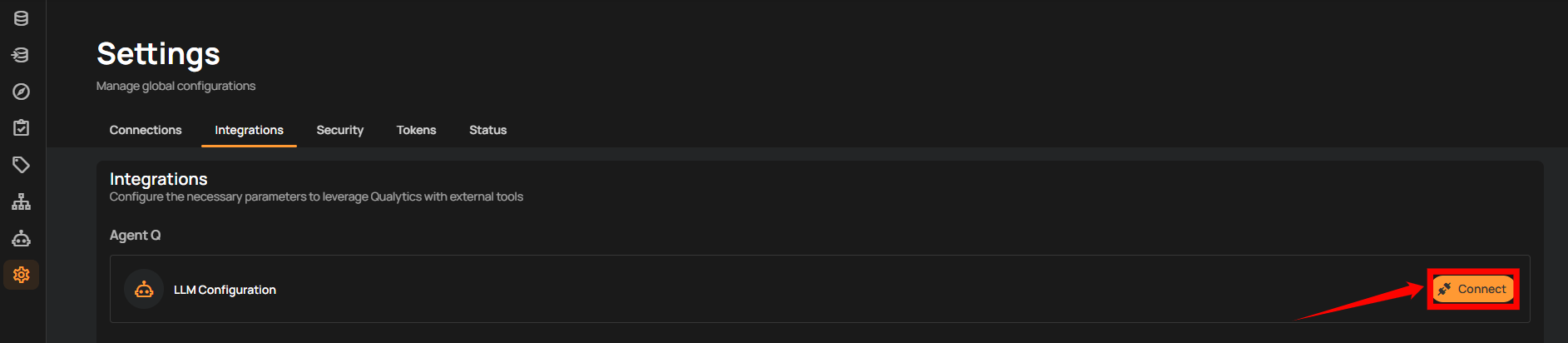Click the robot icon beside LLM Configuration

tap(144, 290)
